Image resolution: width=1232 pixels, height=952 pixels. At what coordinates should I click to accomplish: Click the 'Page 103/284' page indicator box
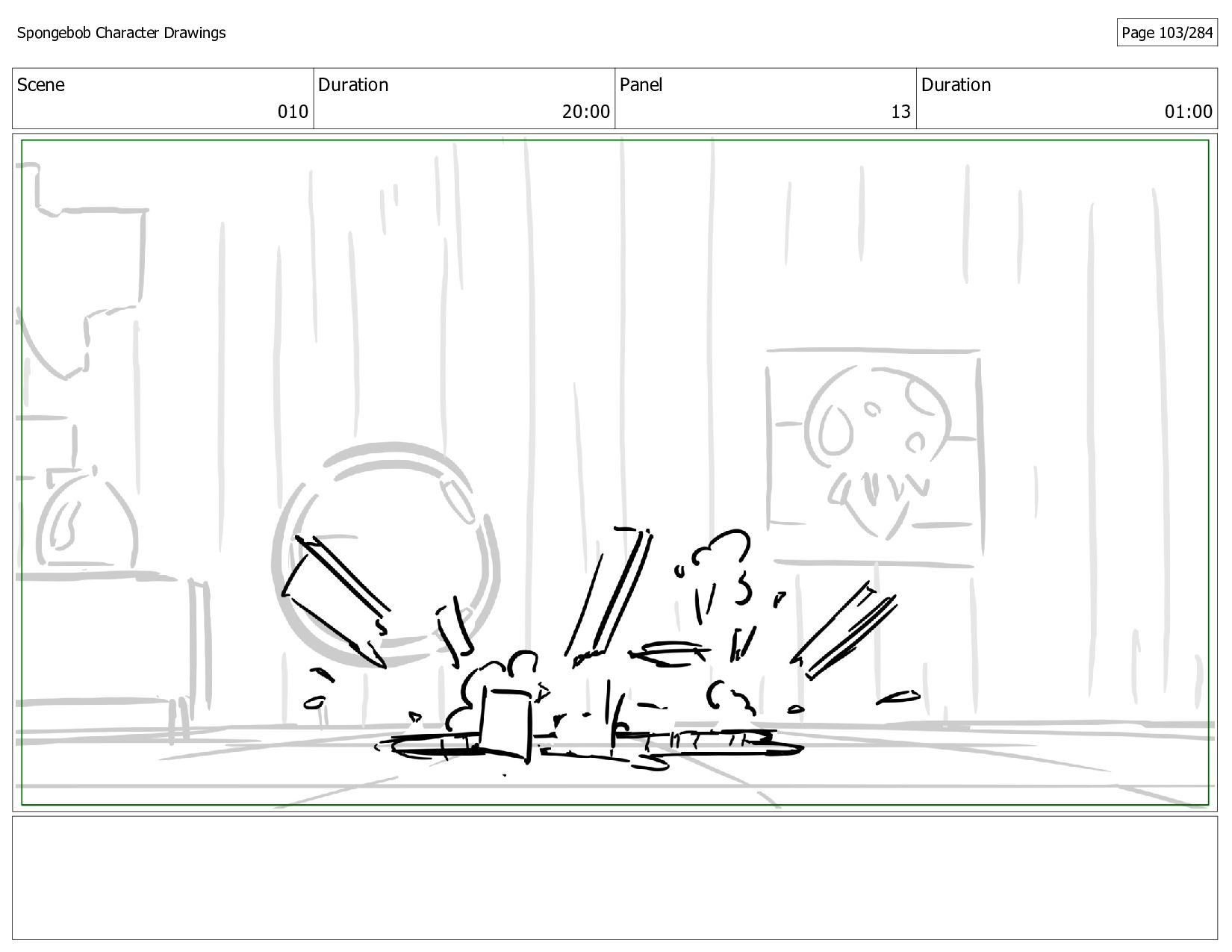[x=1167, y=33]
